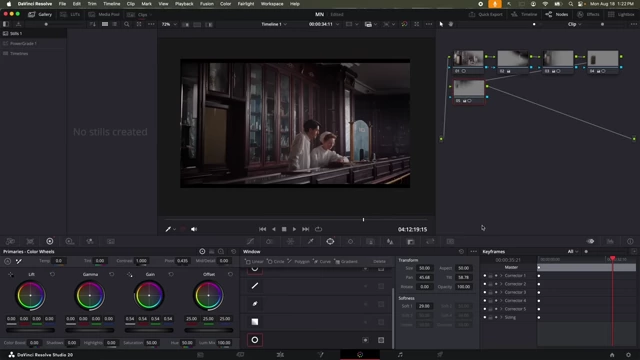Open the node graph Clip dropdown
Viewport: 640px width, 360px height.
(x=574, y=24)
